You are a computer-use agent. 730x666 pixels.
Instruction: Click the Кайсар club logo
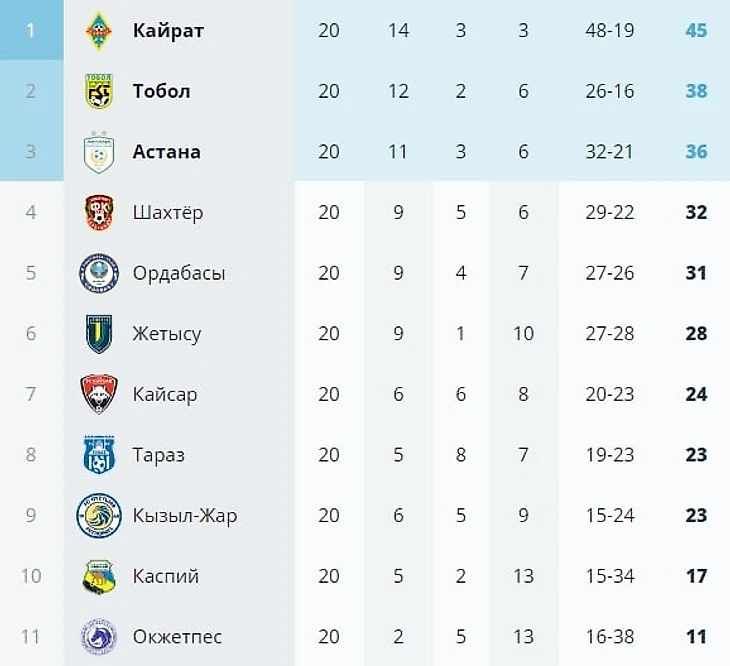[99, 395]
